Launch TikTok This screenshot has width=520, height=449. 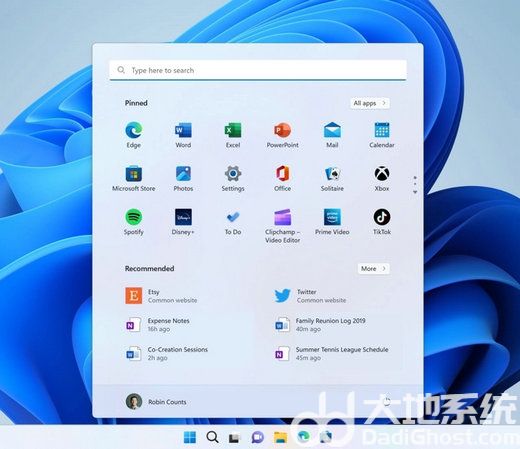click(382, 222)
